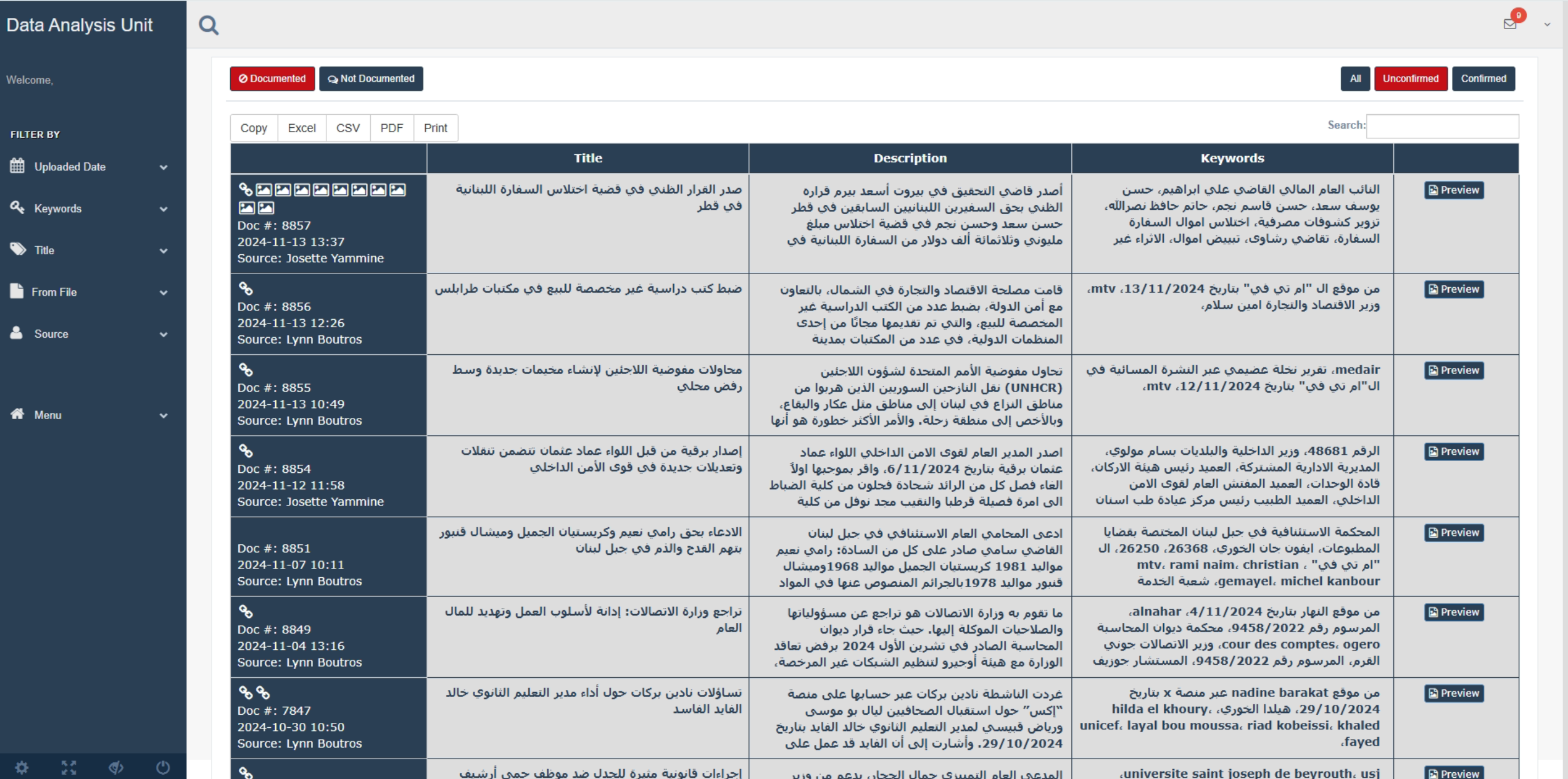1568x779 pixels.
Task: Click the settings gear in sidebar footer
Action: tap(22, 767)
